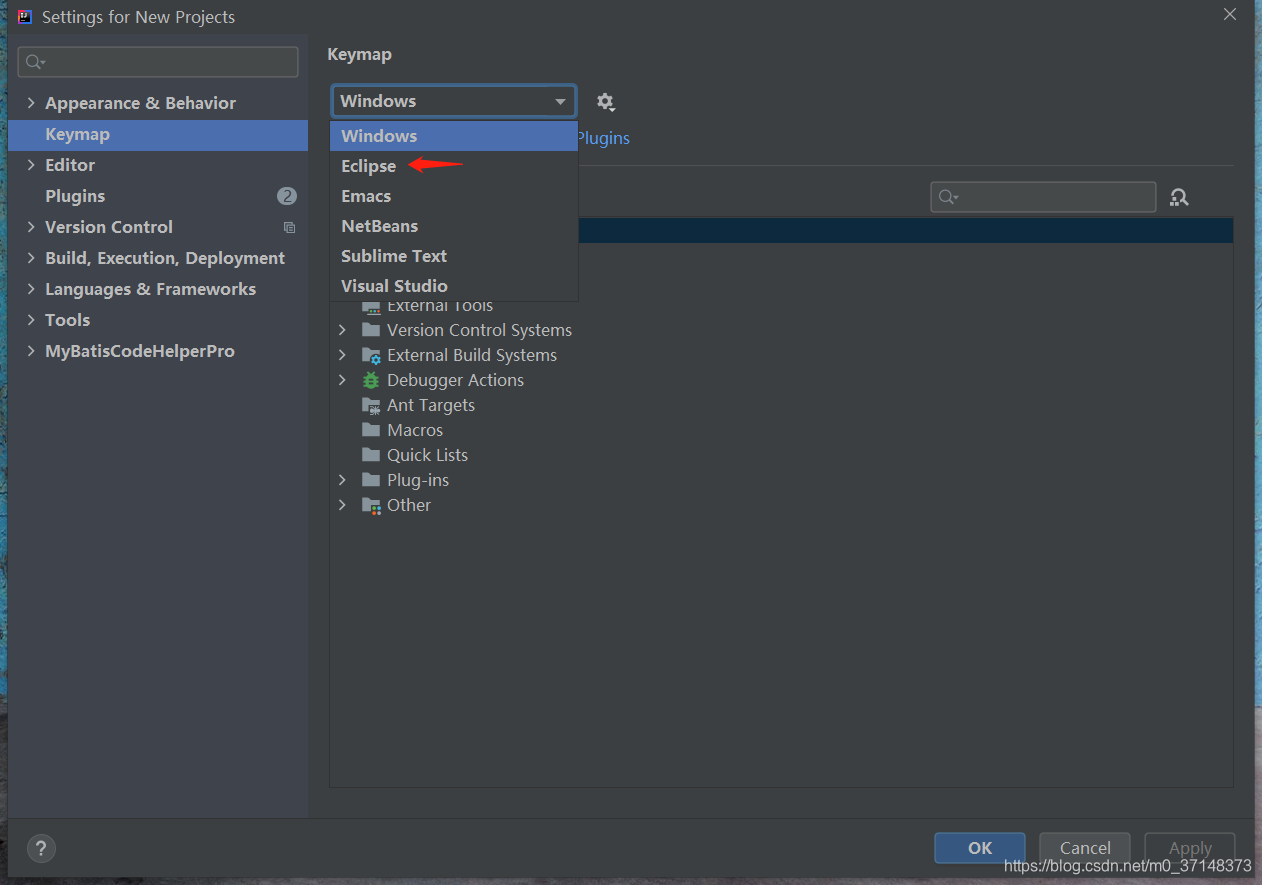This screenshot has height=885, width=1262.
Task: Choose Eclipse keymap from dropdown list
Action: [454, 166]
